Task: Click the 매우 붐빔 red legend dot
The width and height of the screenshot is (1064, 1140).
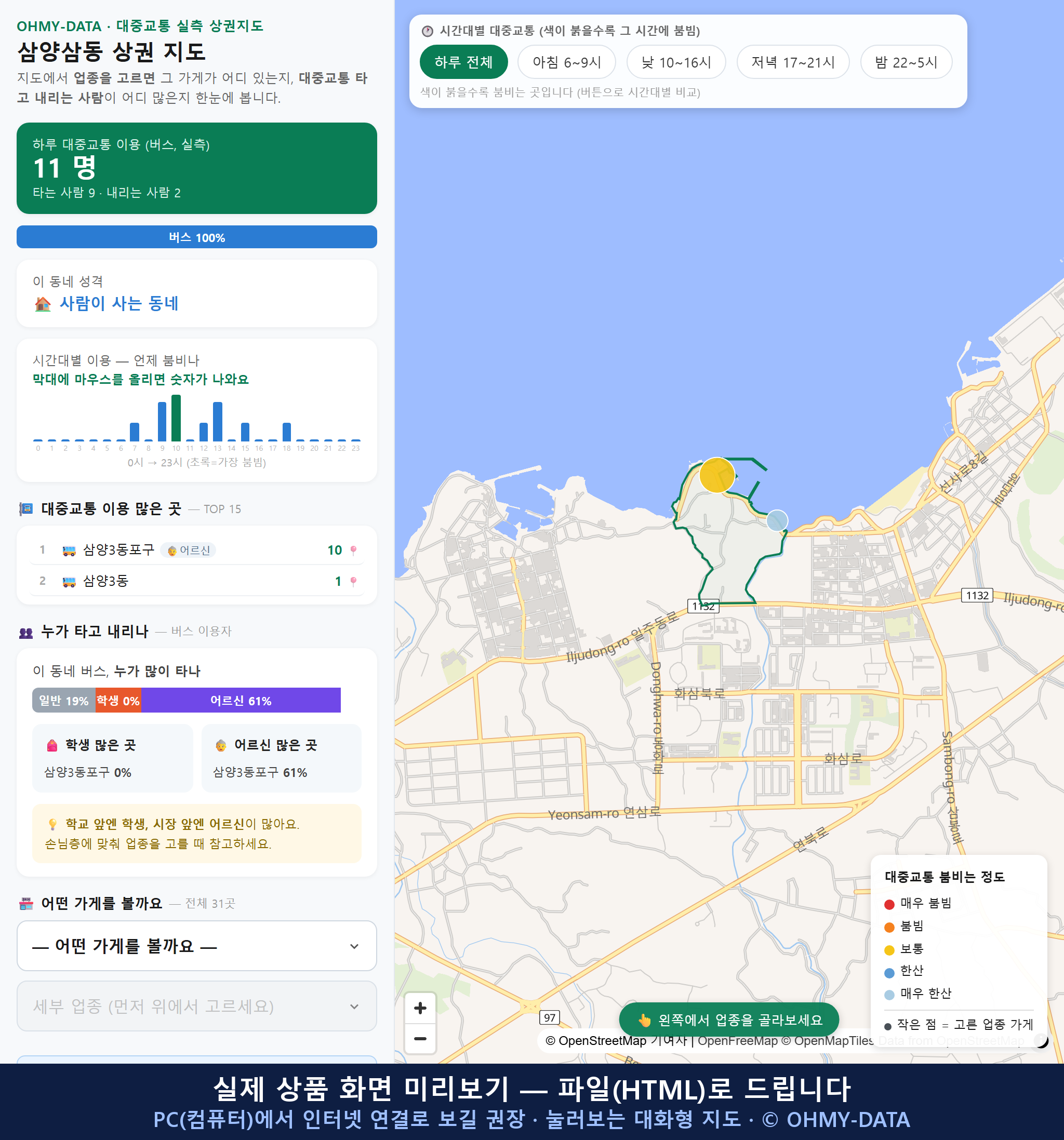Action: [x=889, y=904]
